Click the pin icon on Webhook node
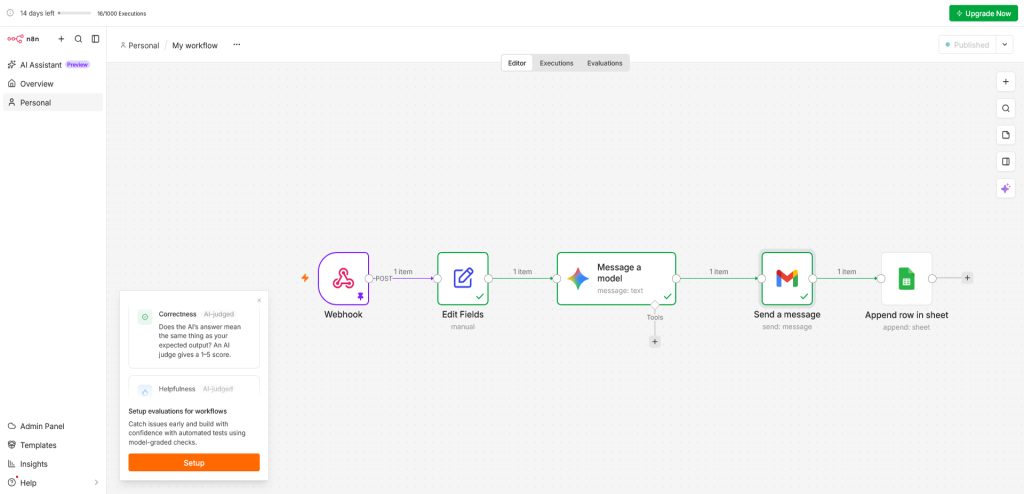The image size is (1024, 494). 360,297
